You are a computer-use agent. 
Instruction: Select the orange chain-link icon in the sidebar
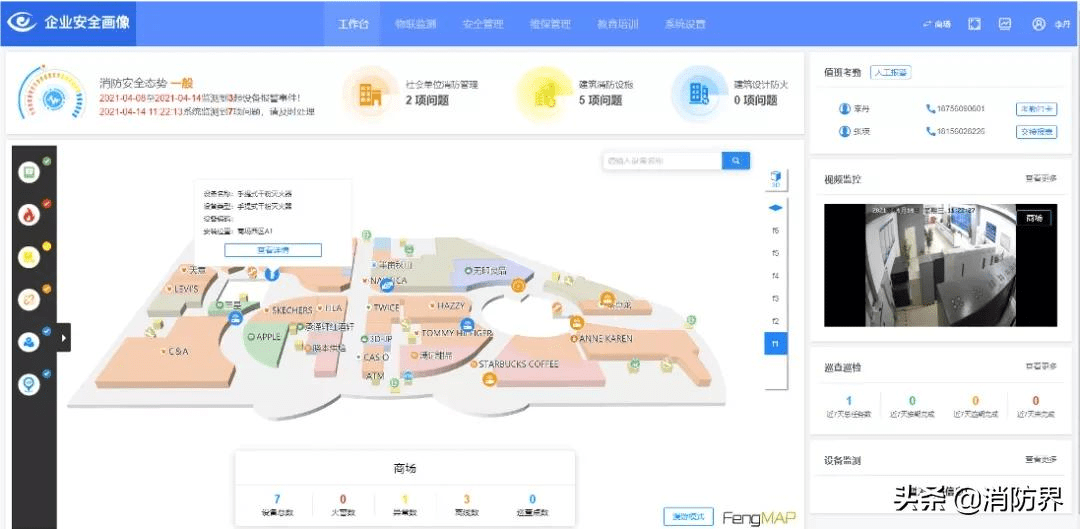tap(29, 300)
